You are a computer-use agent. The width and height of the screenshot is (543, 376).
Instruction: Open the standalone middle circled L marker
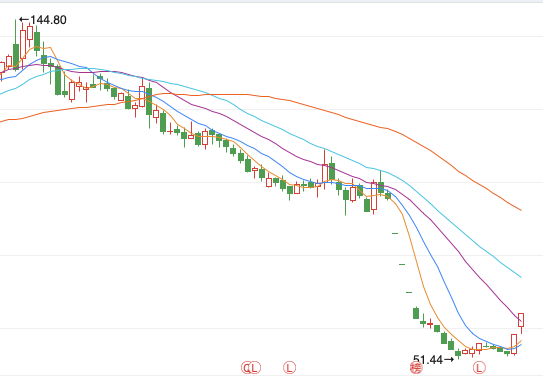pos(290,368)
